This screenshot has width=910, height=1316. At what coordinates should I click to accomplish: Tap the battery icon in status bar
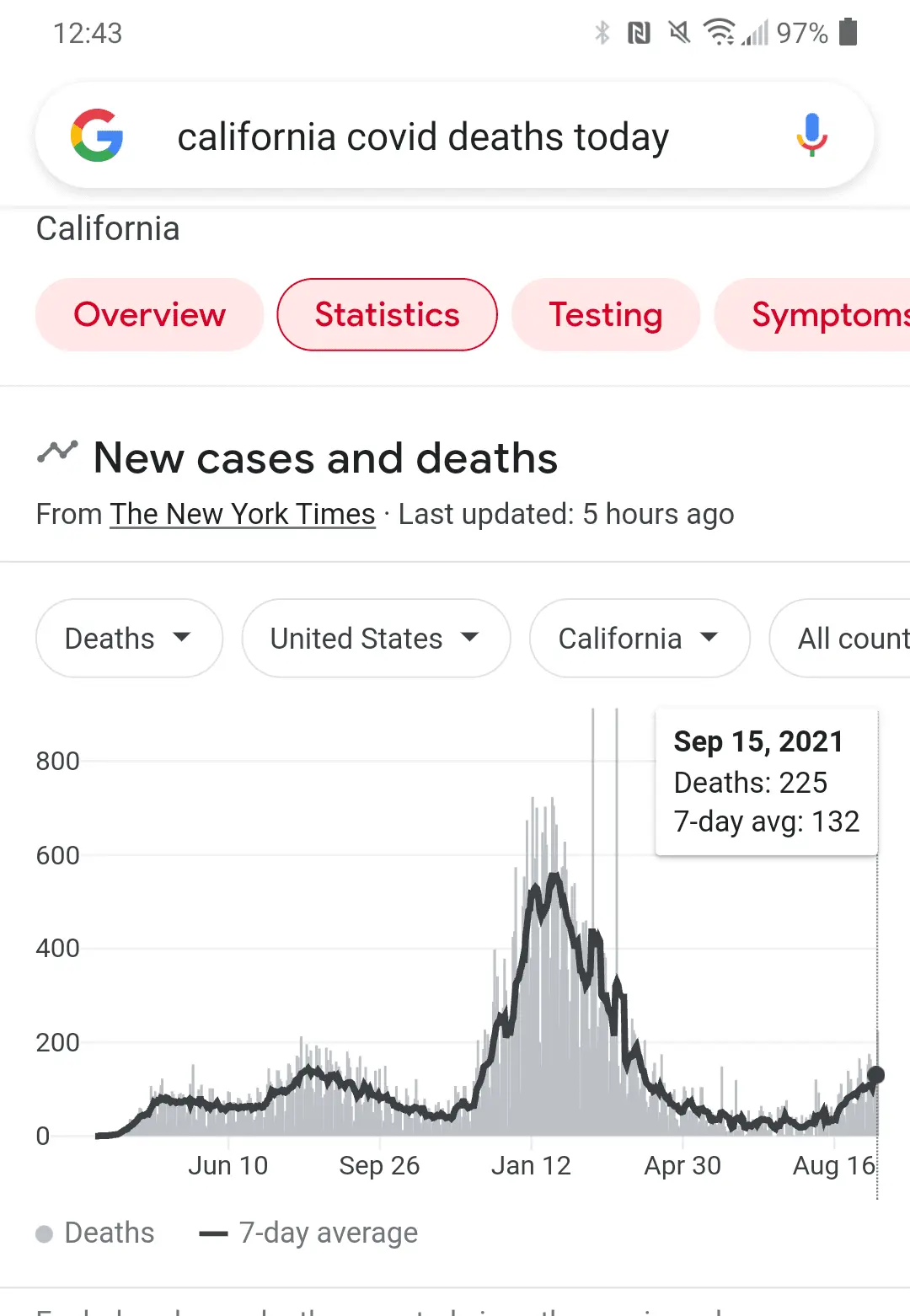[x=848, y=32]
